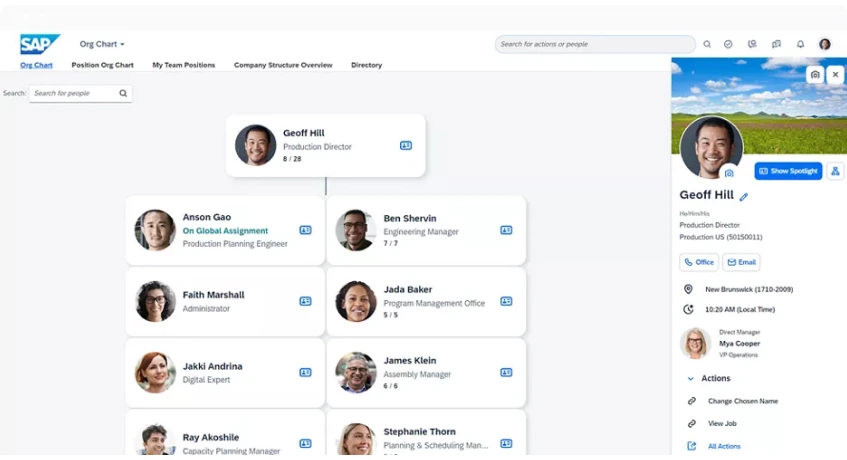This screenshot has width=847, height=460.
Task: Open Company Structure Overview tab
Action: pyautogui.click(x=283, y=65)
